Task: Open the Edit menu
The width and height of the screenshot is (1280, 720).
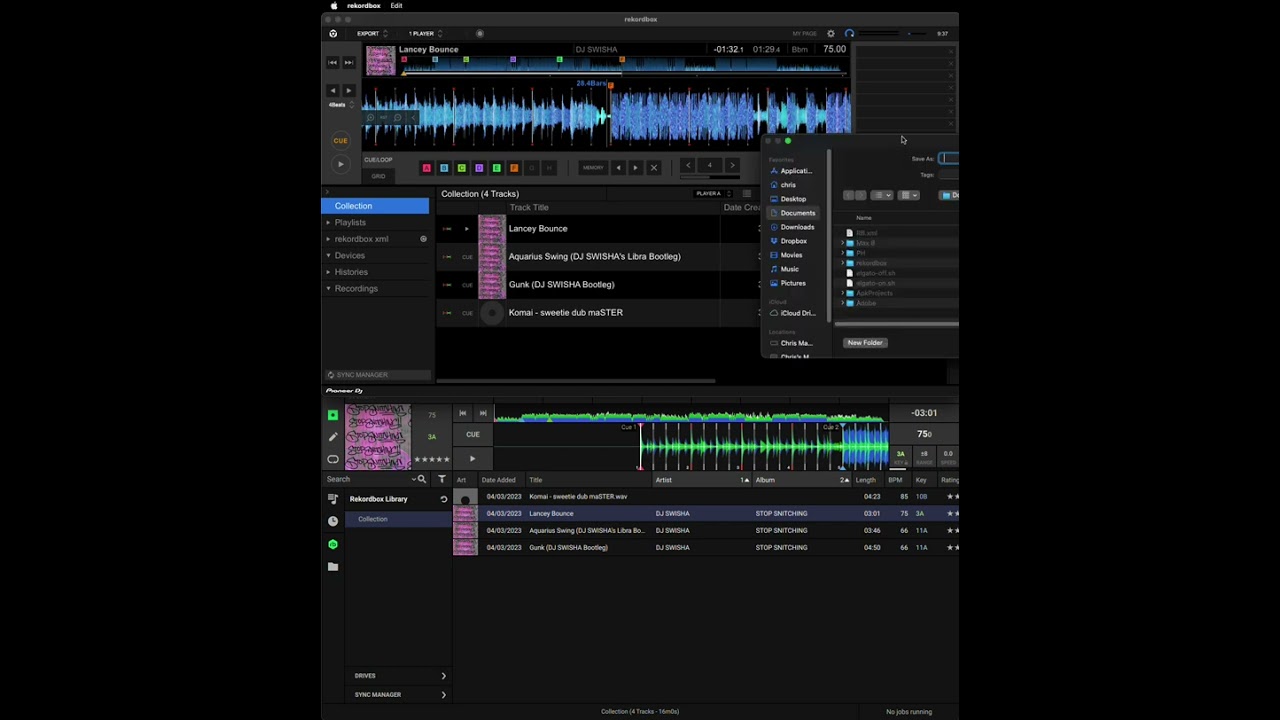Action: 396,6
